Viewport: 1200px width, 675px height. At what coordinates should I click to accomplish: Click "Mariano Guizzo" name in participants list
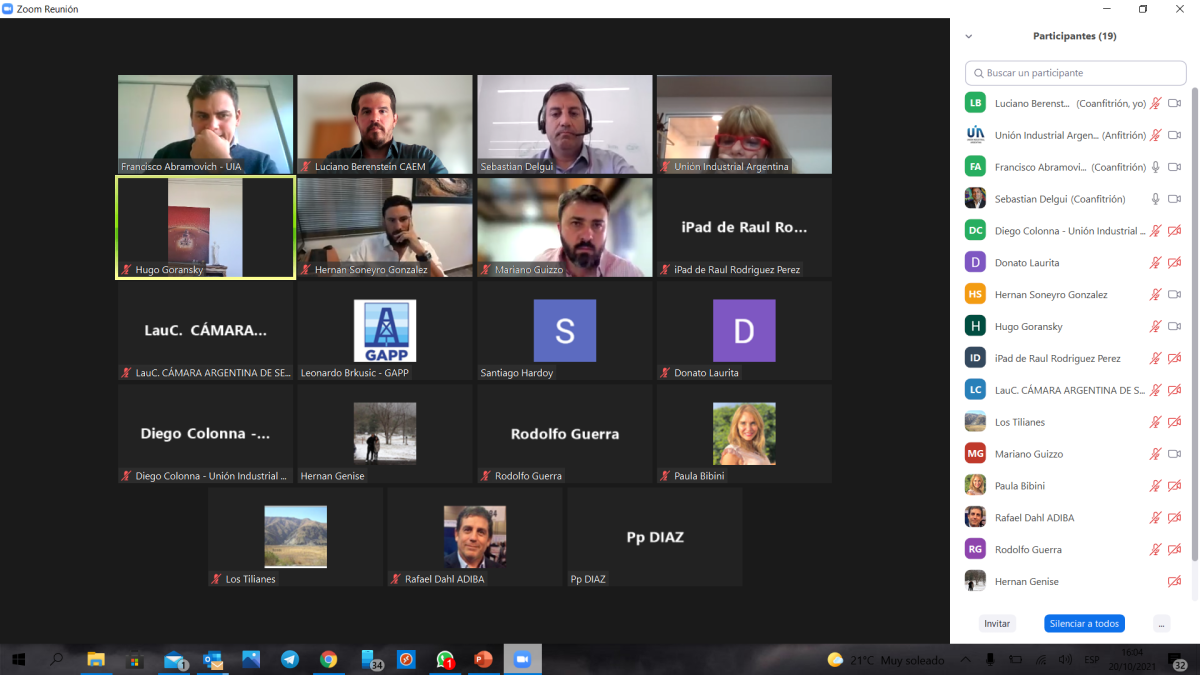[1029, 454]
